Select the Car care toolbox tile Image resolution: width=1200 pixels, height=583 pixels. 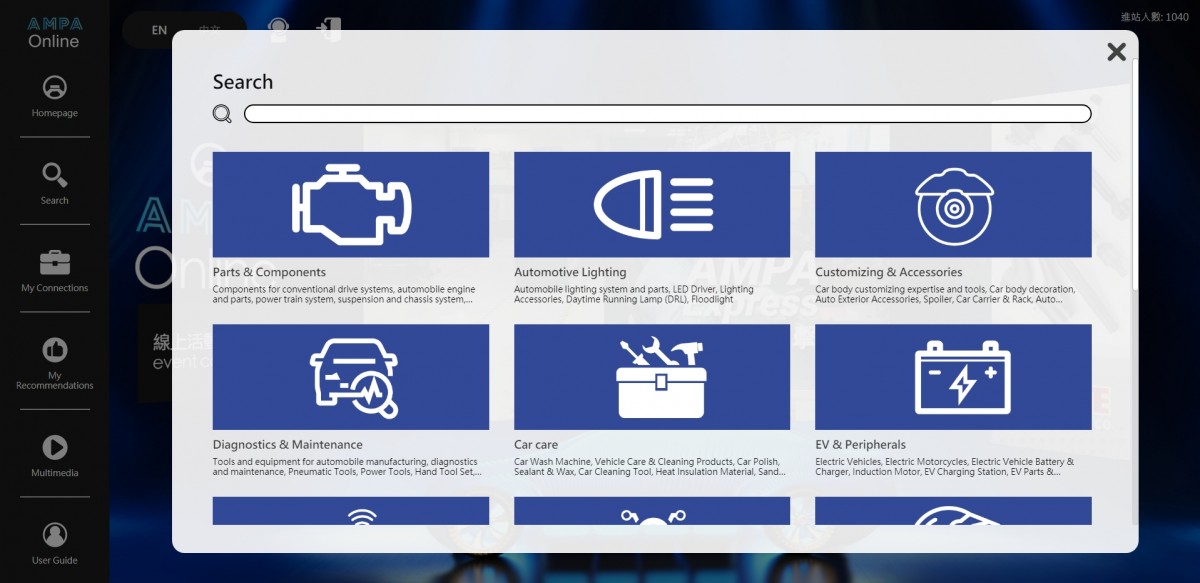[652, 377]
